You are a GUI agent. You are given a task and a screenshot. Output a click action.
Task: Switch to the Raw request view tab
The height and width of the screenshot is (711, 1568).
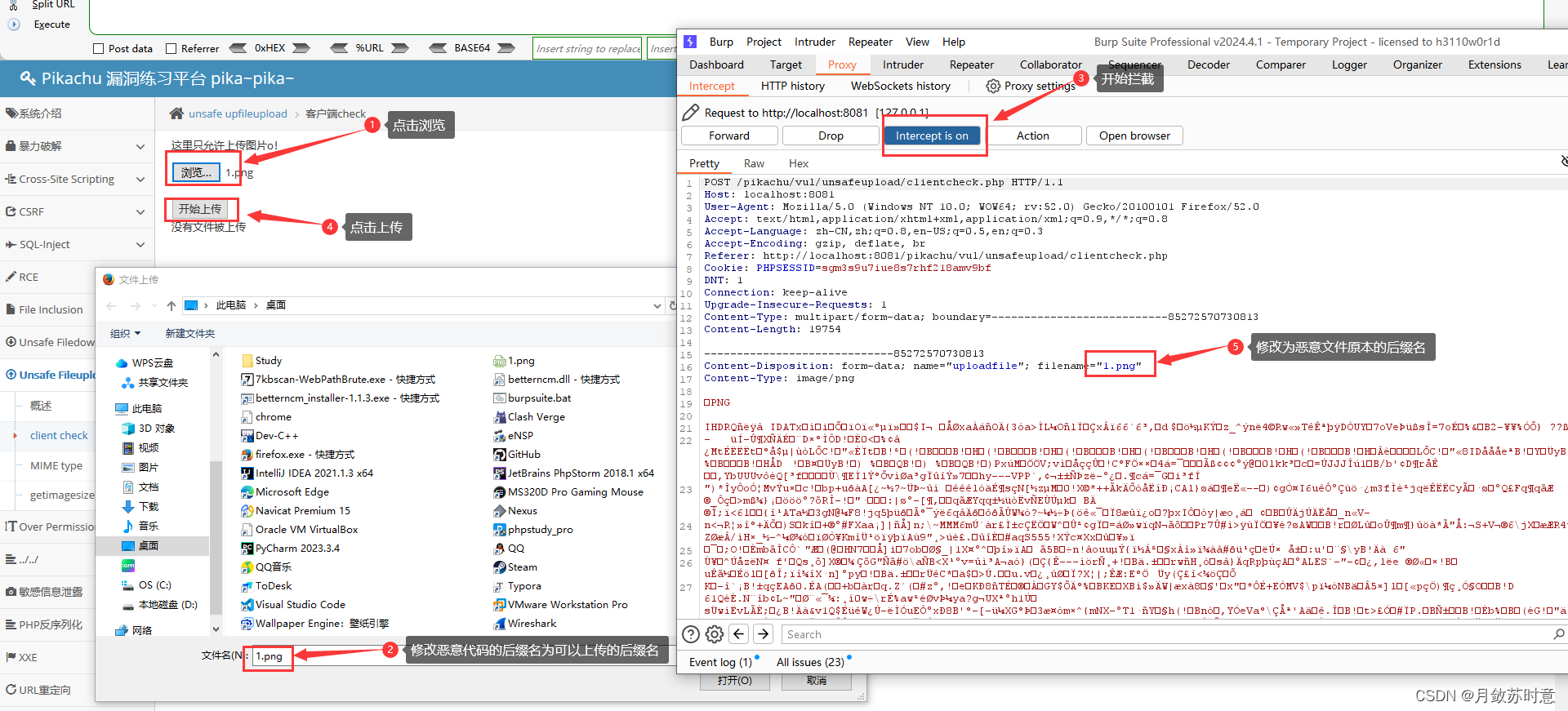[x=754, y=163]
